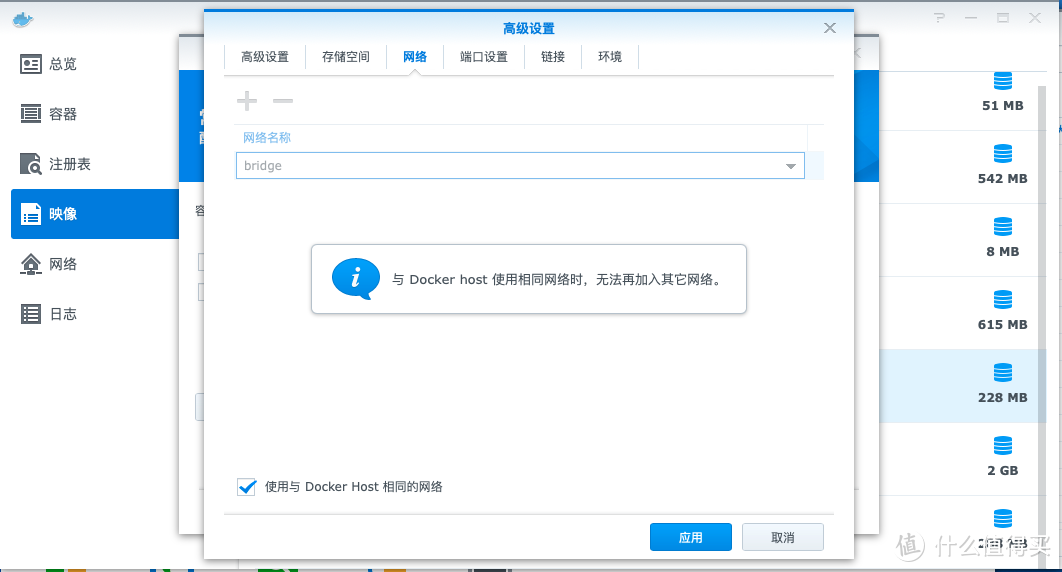The width and height of the screenshot is (1062, 572).
Task: Select the 网络 tab in dialog
Action: (x=415, y=57)
